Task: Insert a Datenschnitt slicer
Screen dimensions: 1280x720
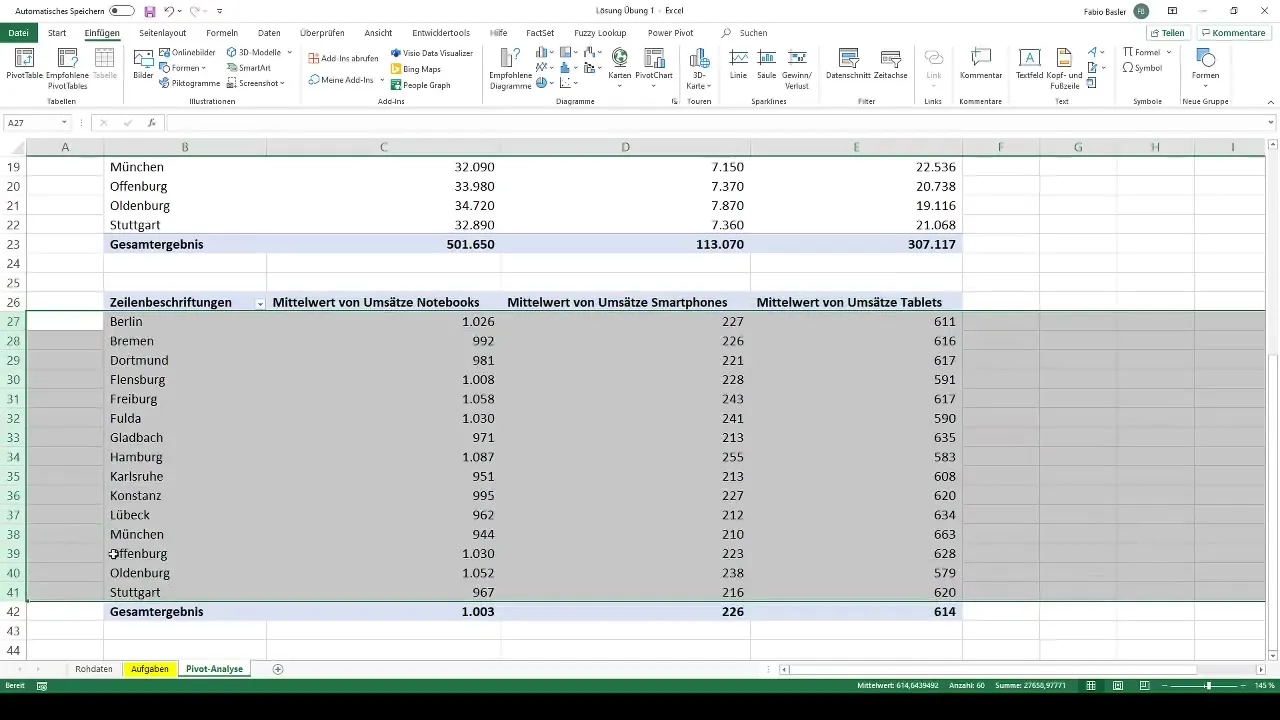Action: click(849, 64)
